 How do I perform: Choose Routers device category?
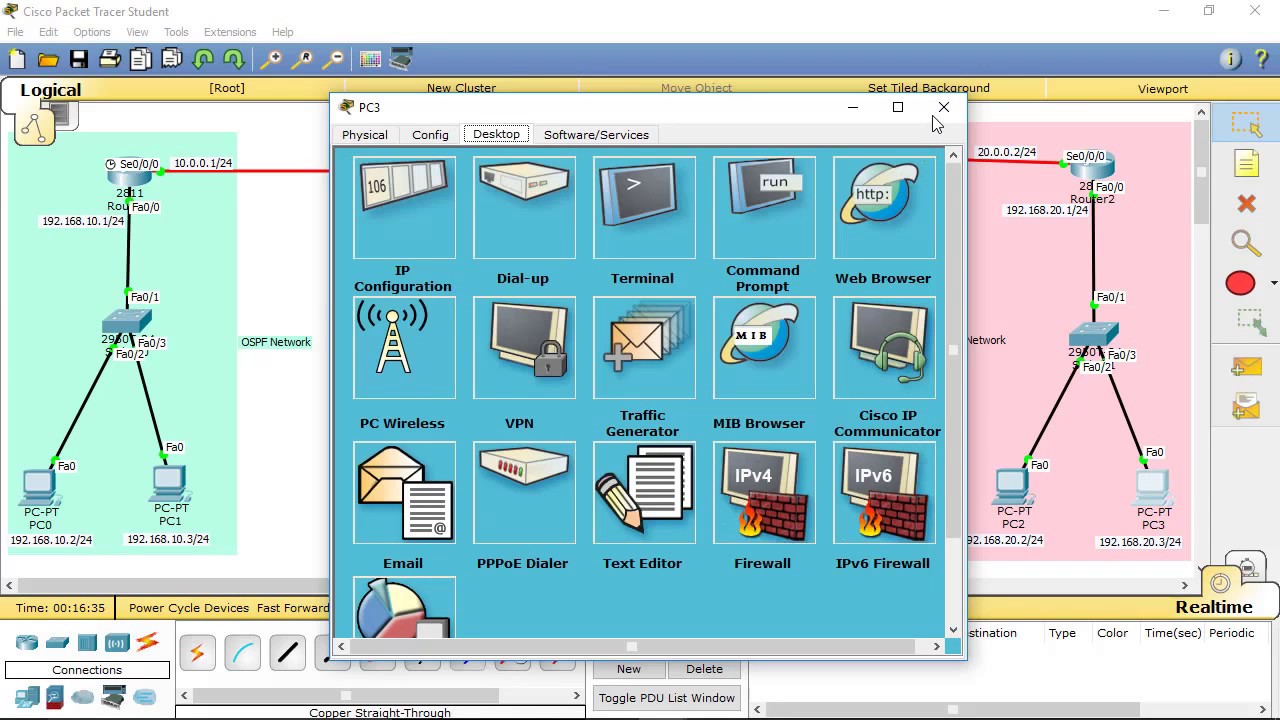pos(27,642)
